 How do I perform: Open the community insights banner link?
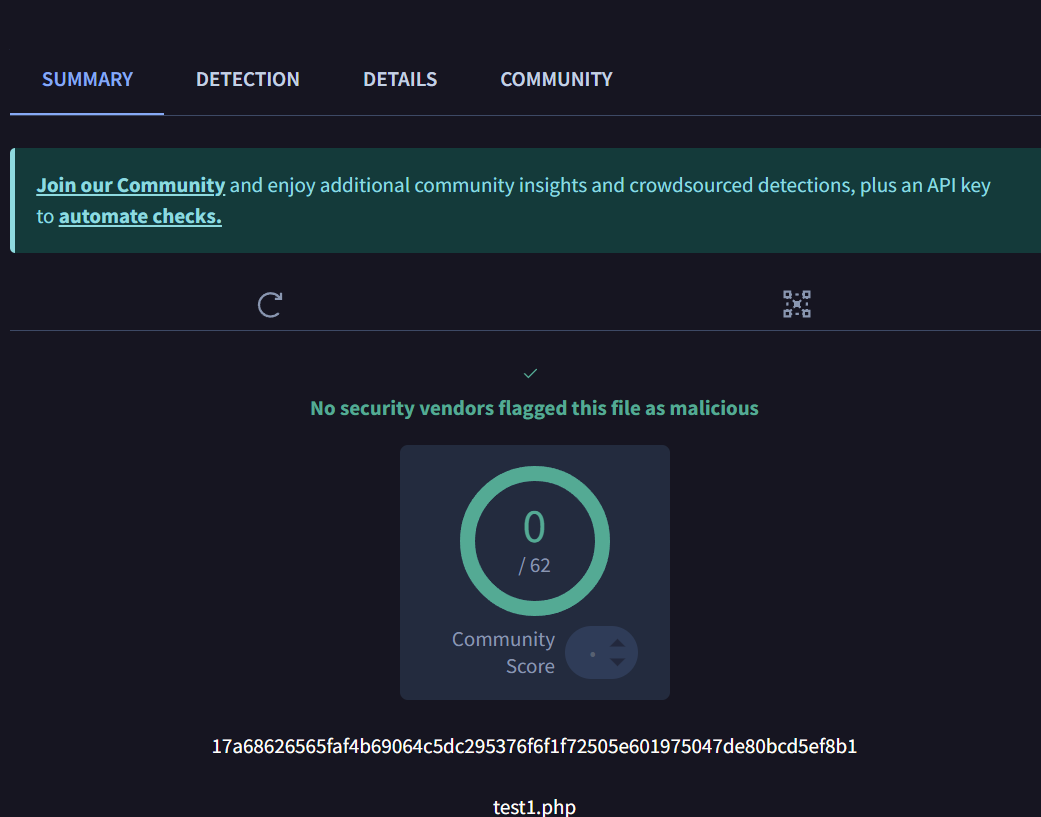pos(130,184)
